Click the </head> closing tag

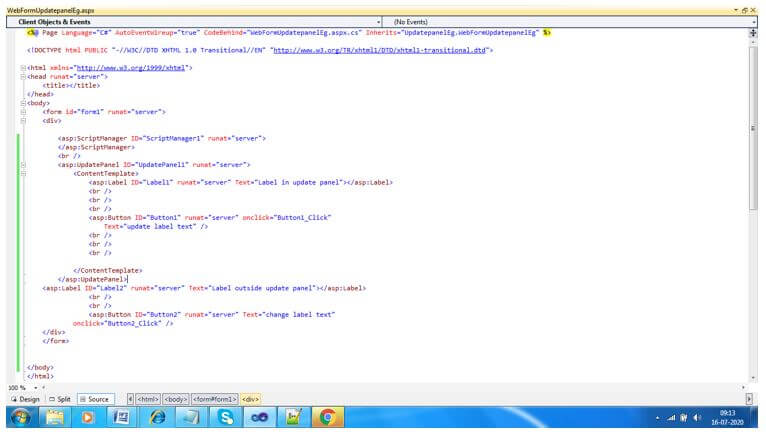[x=41, y=94]
